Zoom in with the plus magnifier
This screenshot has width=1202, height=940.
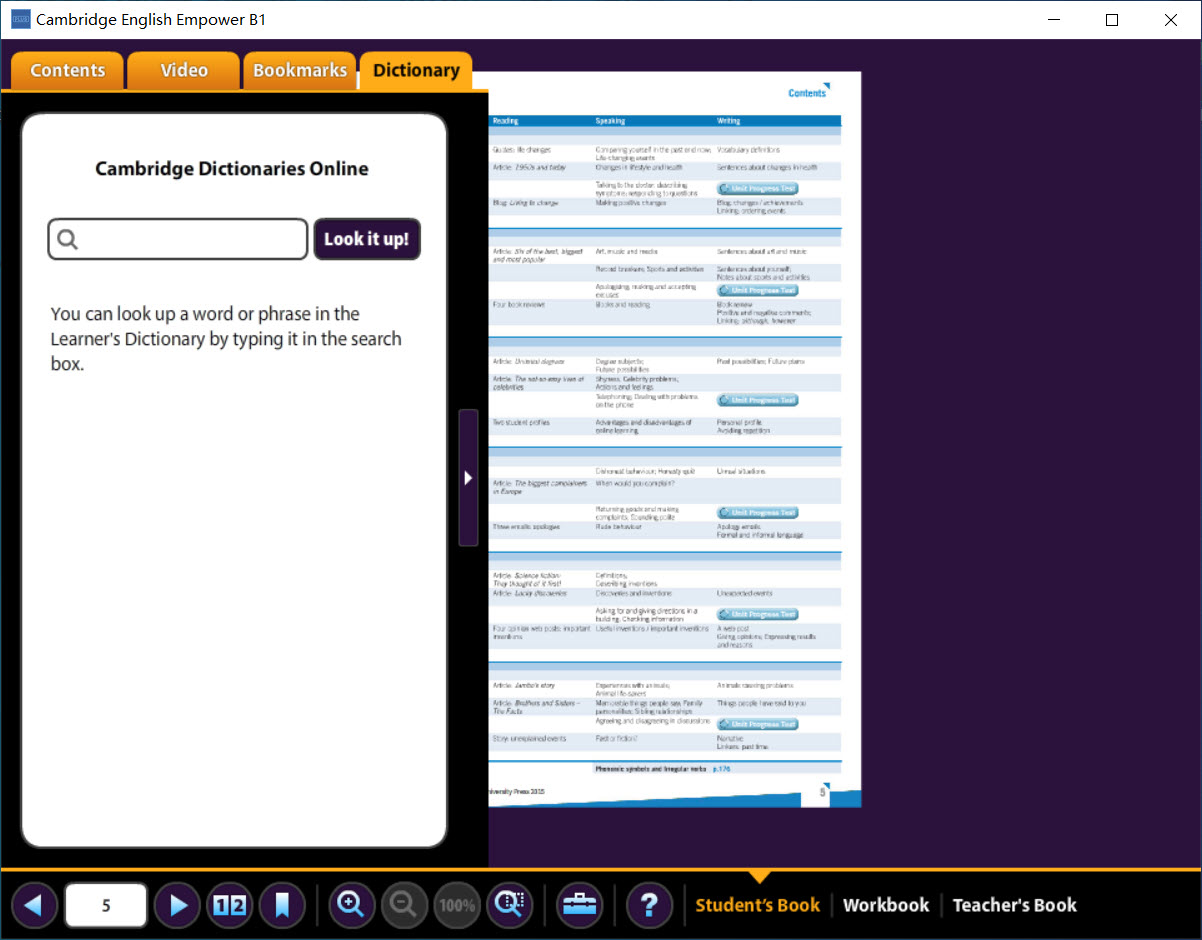click(352, 906)
